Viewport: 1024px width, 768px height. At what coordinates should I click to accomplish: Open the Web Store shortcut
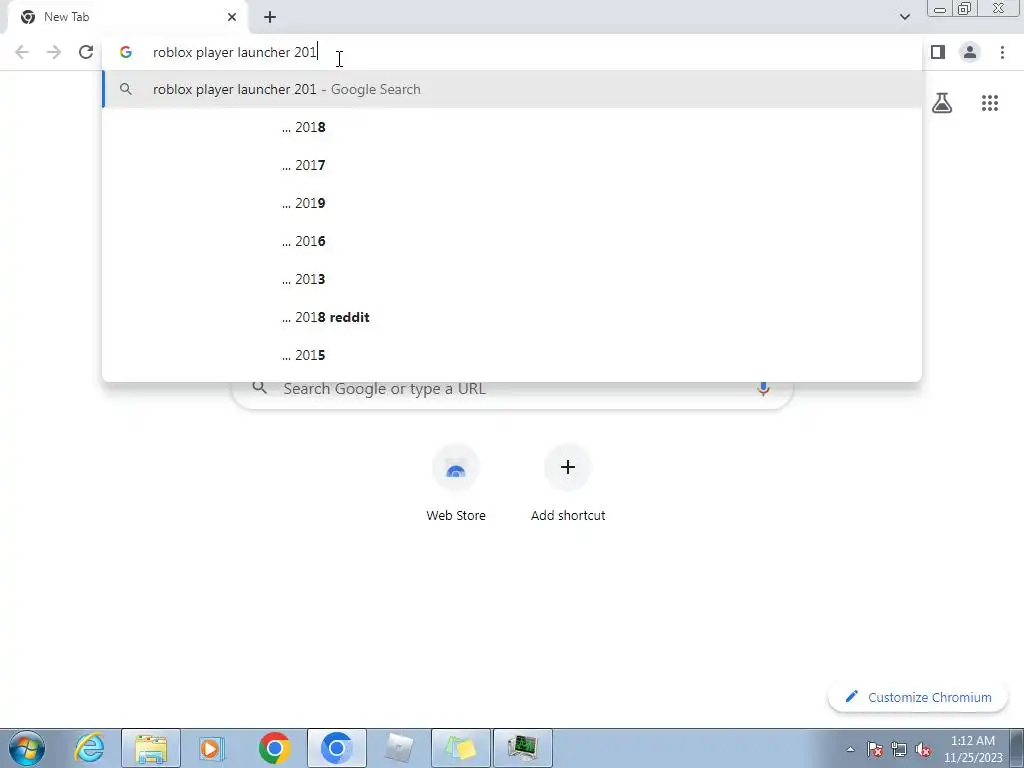point(456,484)
